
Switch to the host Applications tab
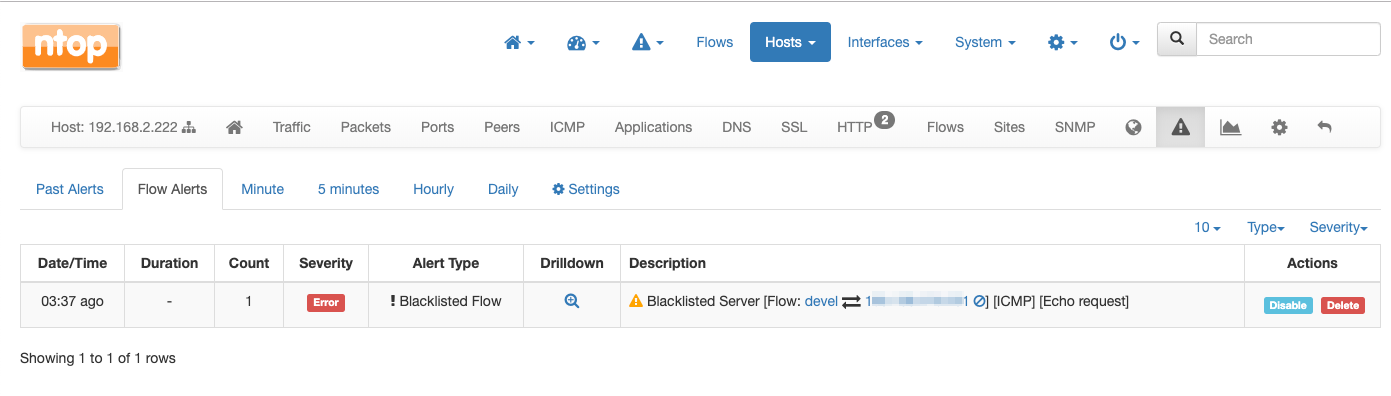[x=653, y=127]
